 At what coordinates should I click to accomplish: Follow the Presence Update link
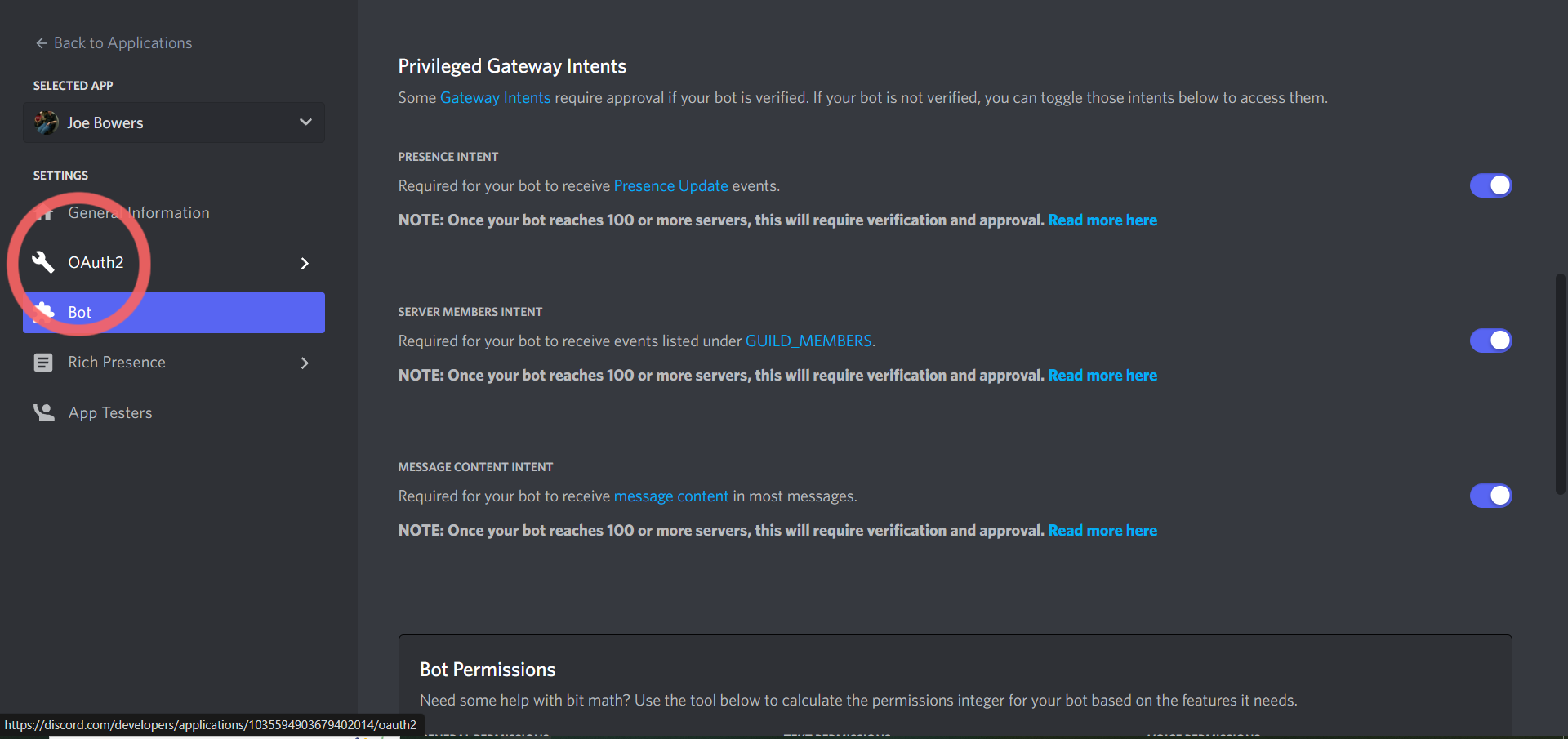click(670, 186)
